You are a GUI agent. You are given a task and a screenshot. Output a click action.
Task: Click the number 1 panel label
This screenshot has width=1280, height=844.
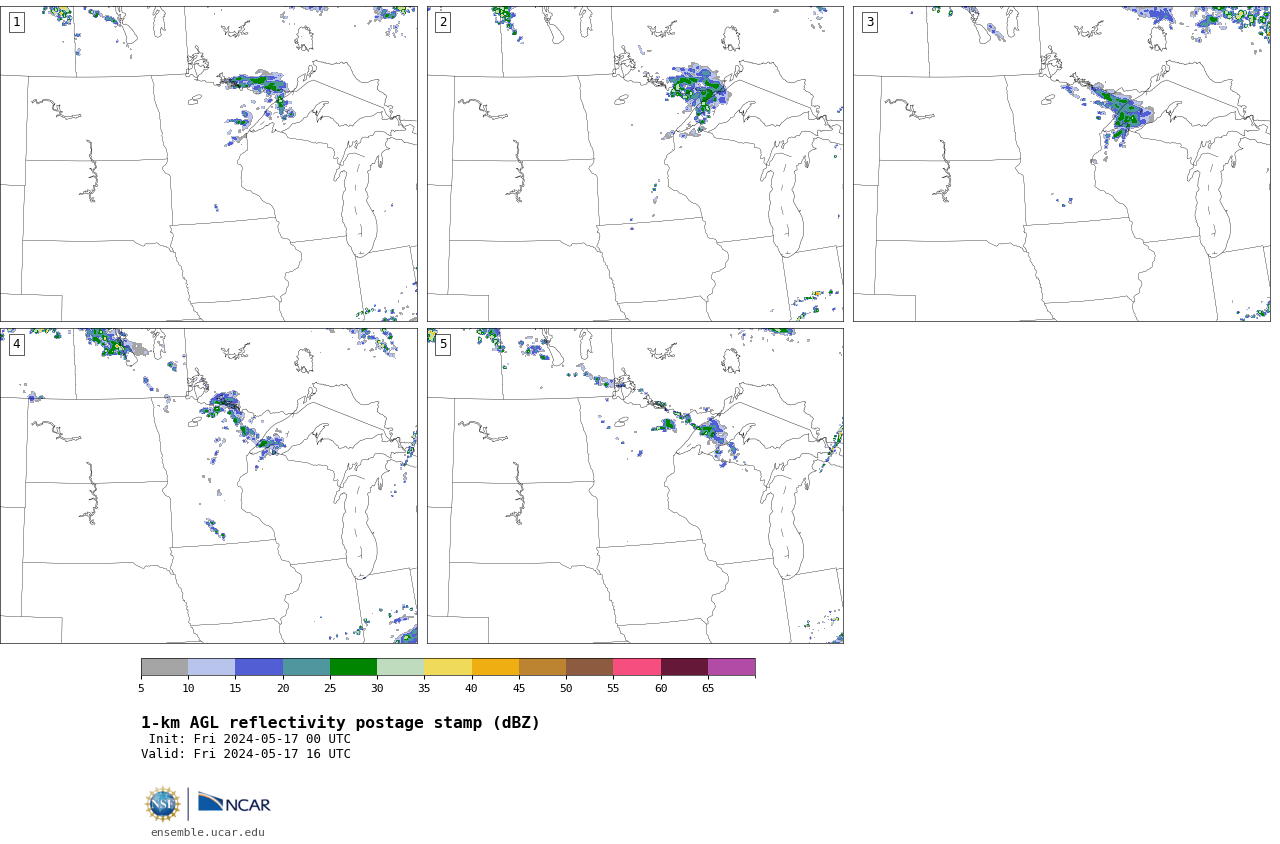point(16,22)
